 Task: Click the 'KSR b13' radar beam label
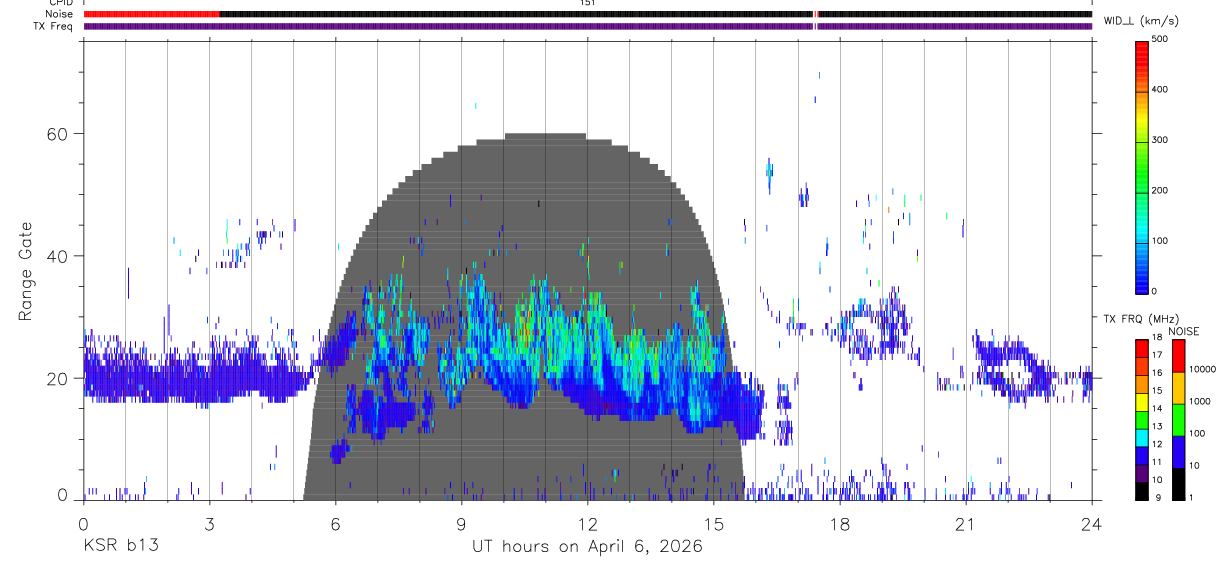pyautogui.click(x=120, y=547)
